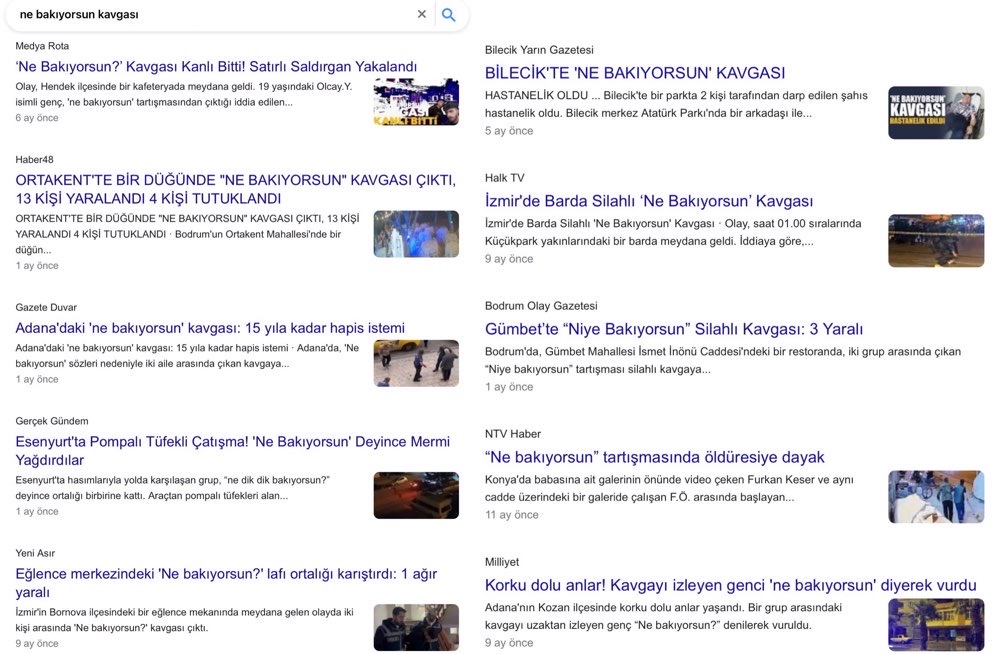Click the Milliyet article thumbnail image
Screen dimensions: 1000x654
(936, 625)
